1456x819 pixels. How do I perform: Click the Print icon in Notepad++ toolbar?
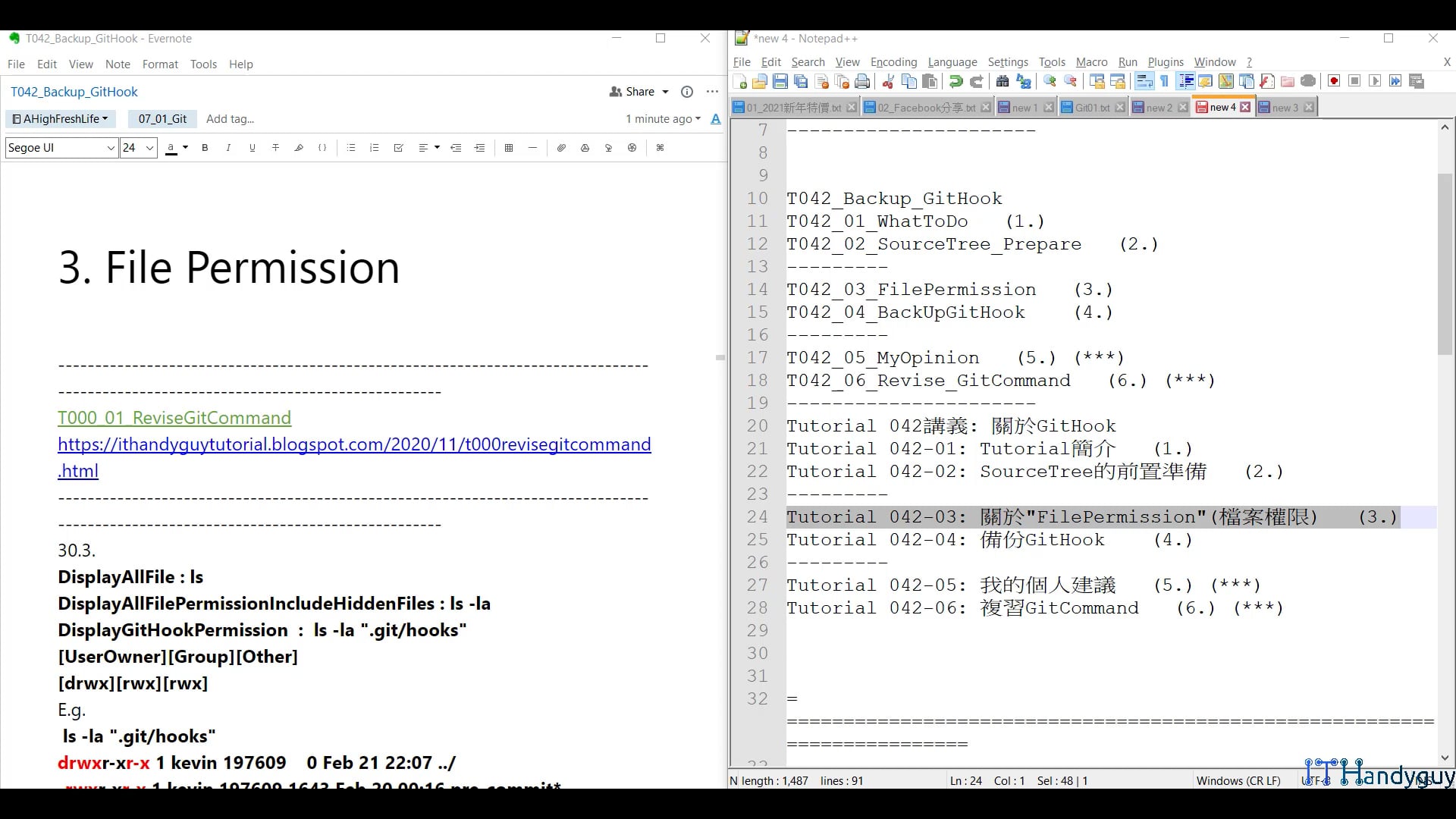[x=862, y=81]
